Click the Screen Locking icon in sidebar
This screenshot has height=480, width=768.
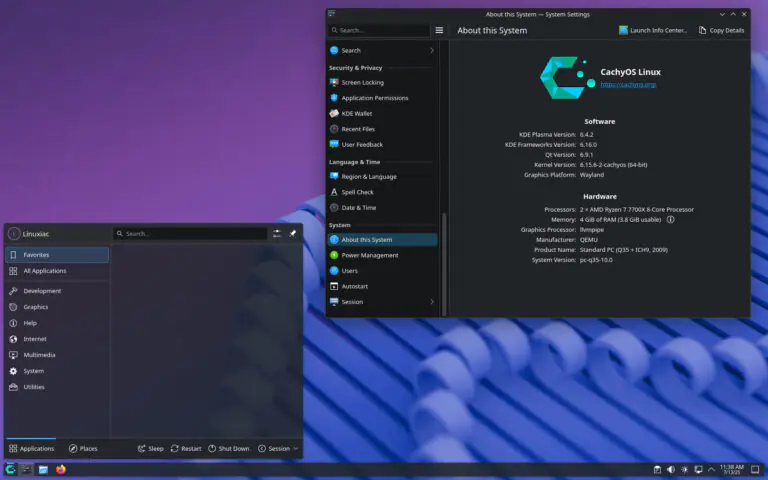point(334,83)
